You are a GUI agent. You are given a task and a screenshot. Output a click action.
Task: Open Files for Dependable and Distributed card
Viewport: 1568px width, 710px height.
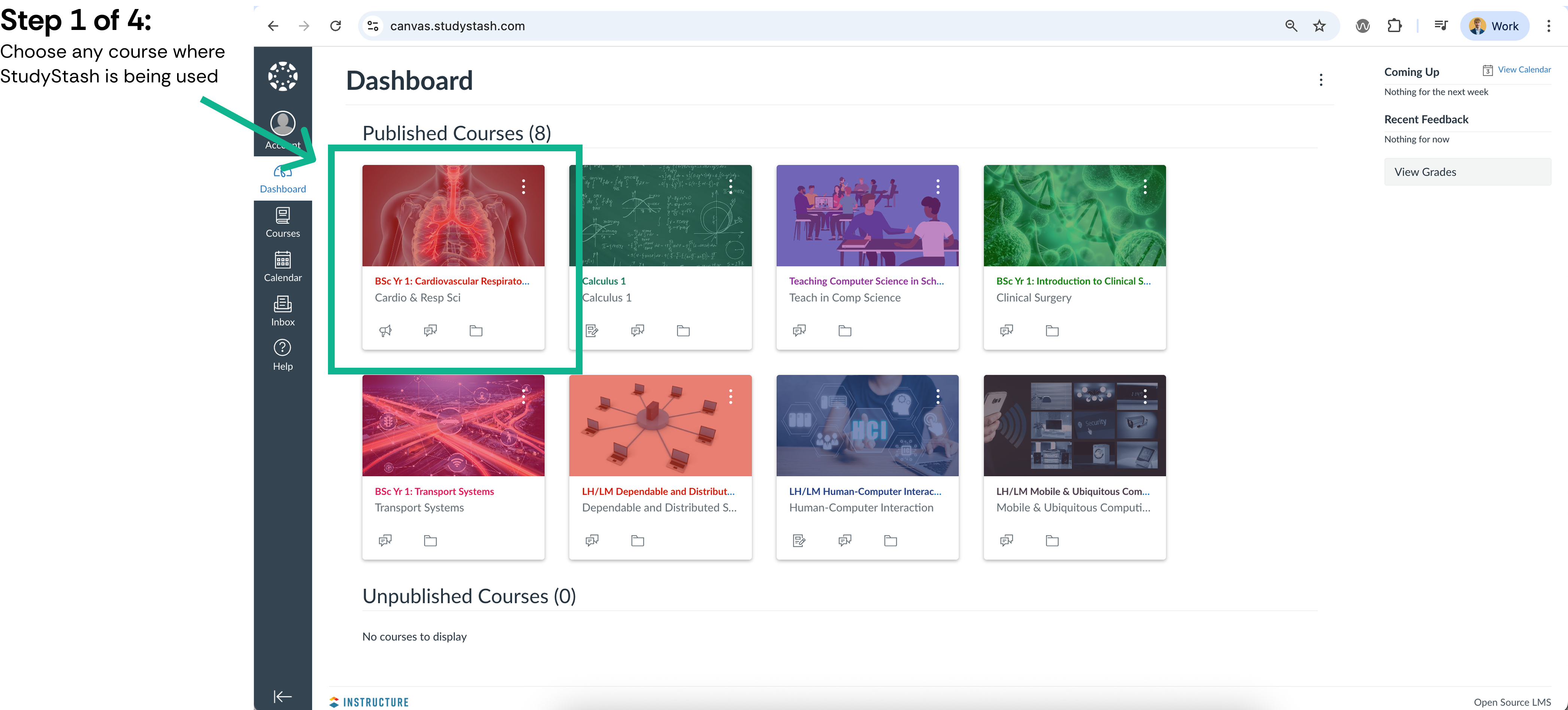637,541
